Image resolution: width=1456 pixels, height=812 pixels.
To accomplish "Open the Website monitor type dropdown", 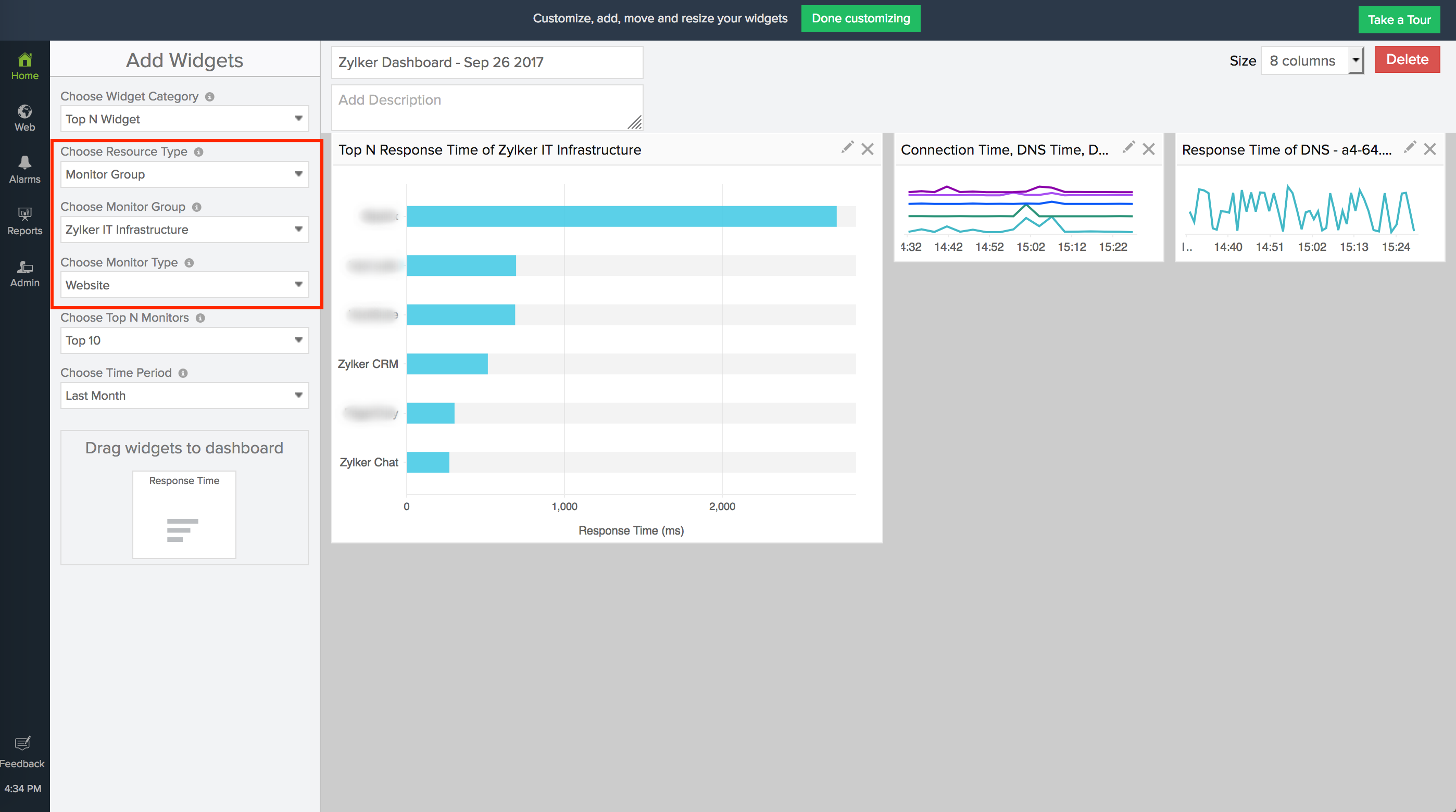I will pyautogui.click(x=184, y=285).
